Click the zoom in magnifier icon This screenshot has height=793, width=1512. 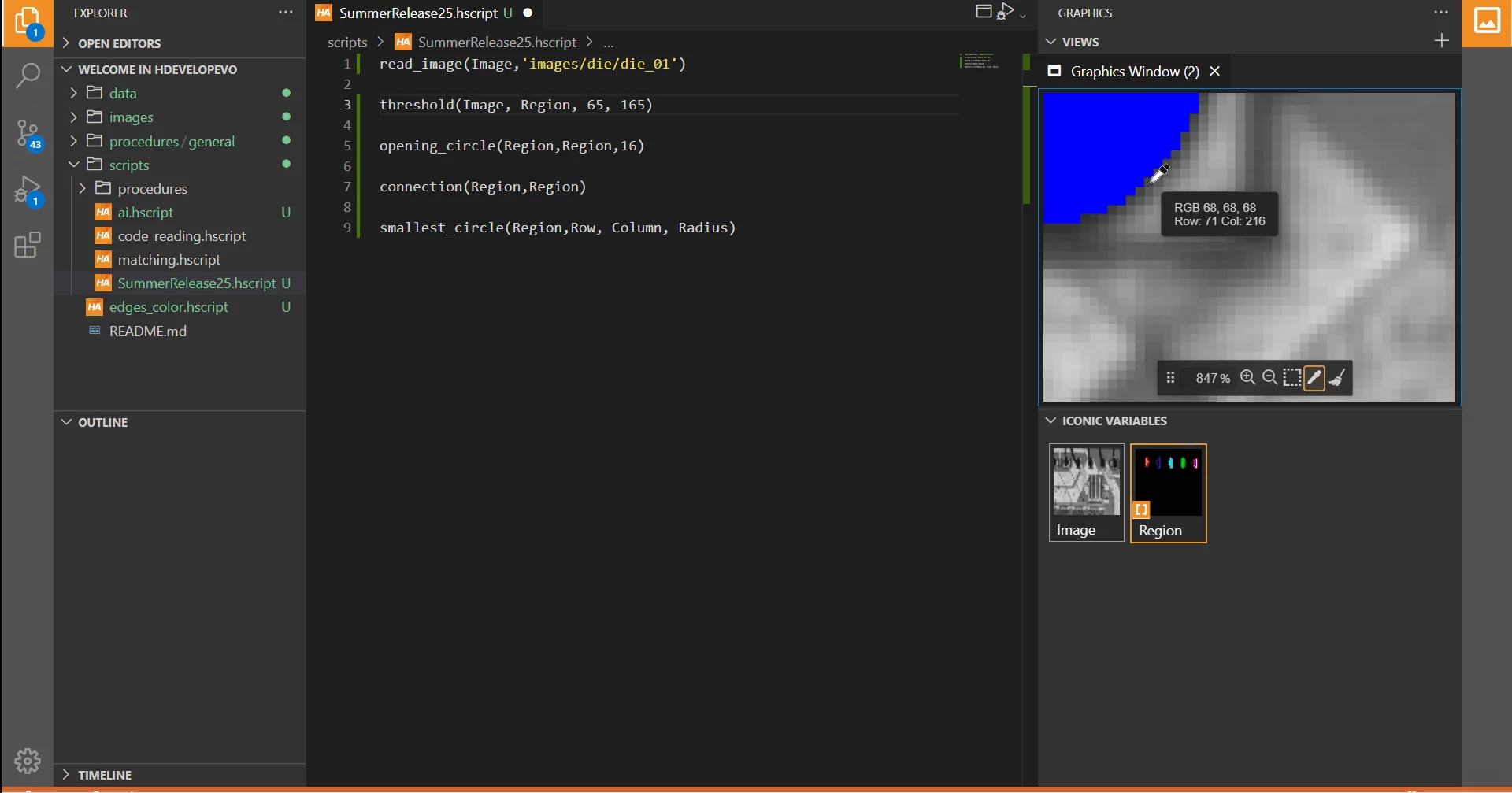[x=1247, y=378]
